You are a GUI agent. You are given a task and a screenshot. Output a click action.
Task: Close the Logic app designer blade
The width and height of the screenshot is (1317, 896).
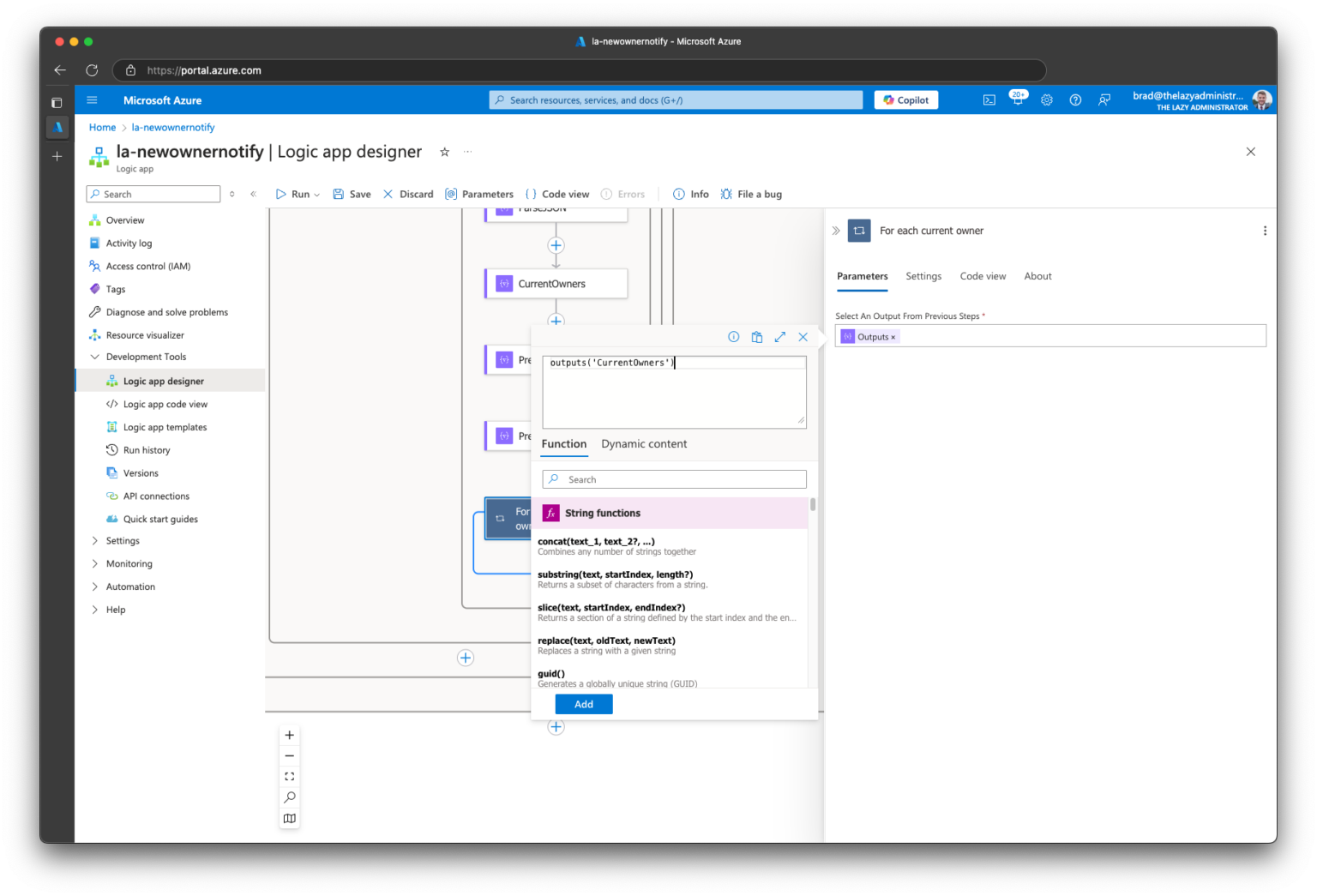pos(1250,152)
